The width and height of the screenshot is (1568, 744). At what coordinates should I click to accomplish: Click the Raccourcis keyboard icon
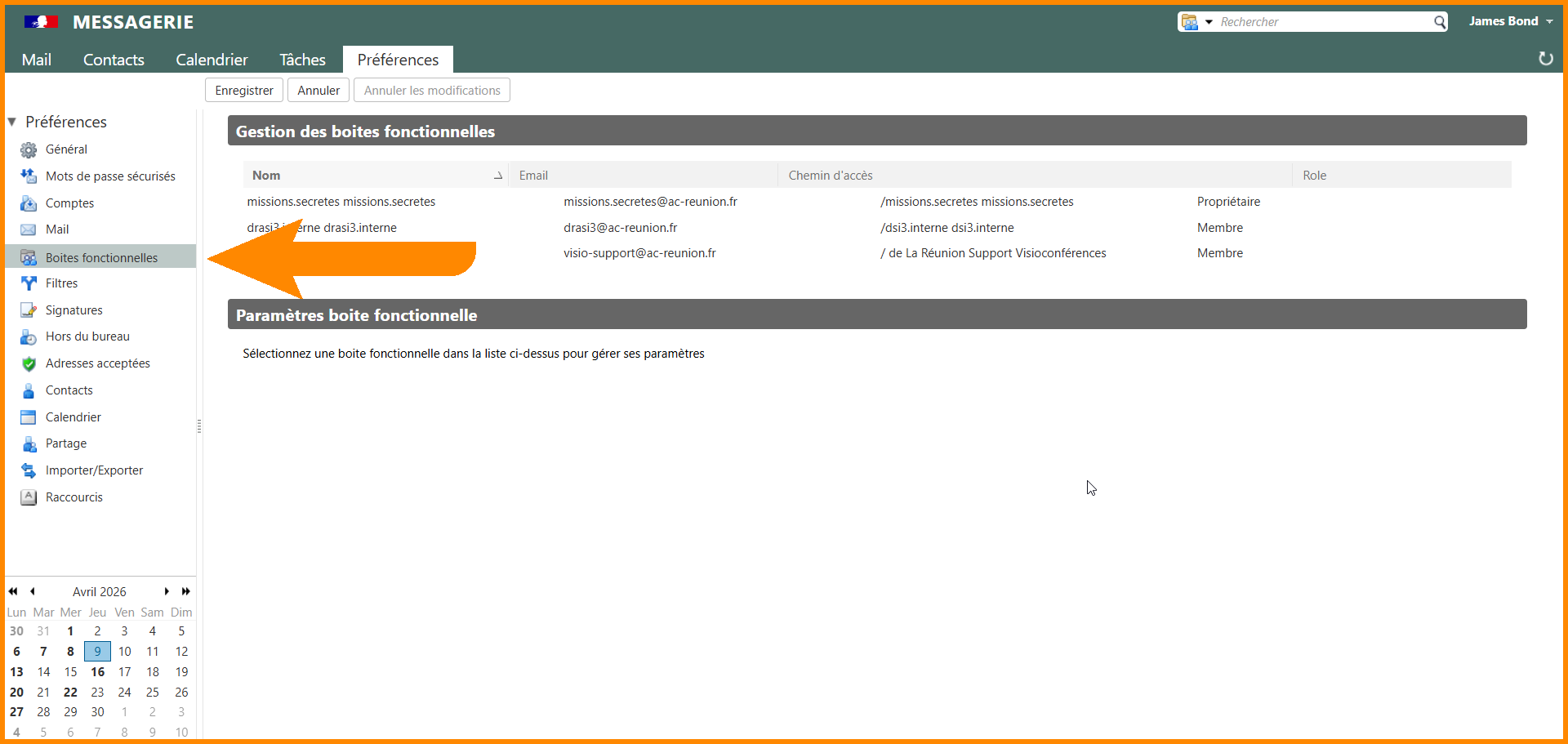(x=29, y=497)
